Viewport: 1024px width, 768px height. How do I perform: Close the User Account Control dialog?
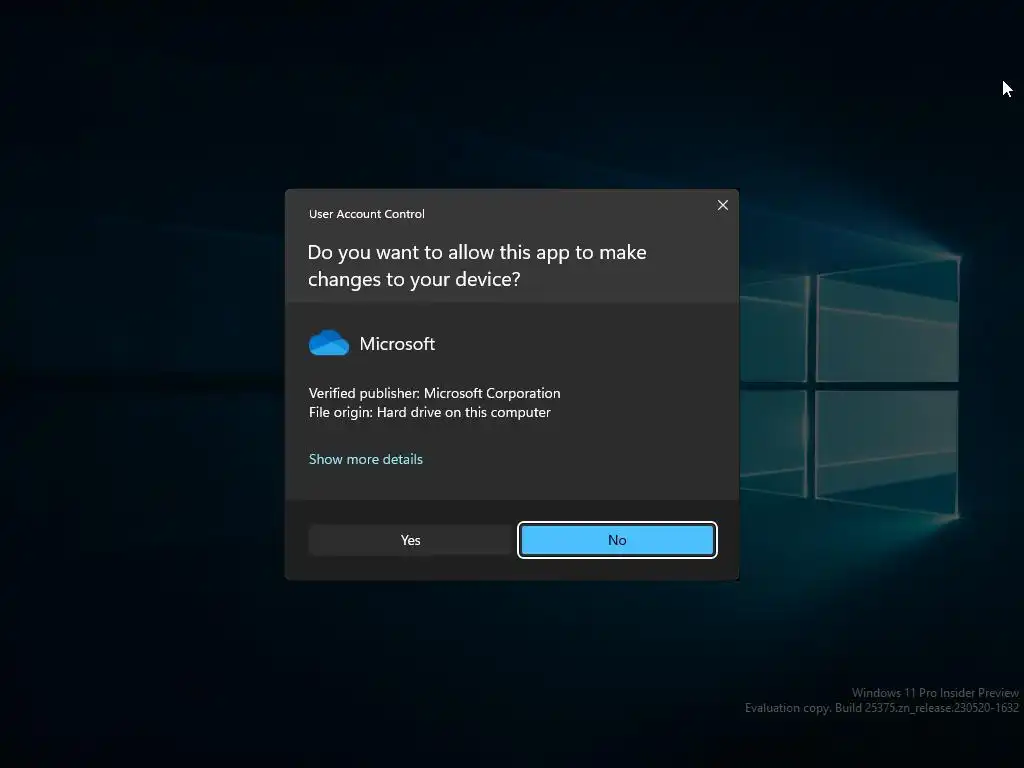tap(722, 205)
